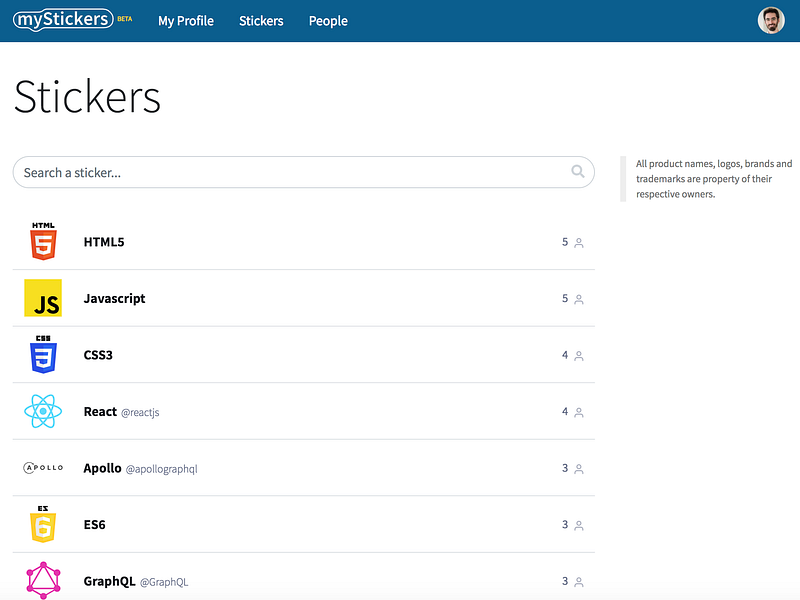The height and width of the screenshot is (600, 800).
Task: Click the ES6 shield logo
Action: [x=43, y=524]
